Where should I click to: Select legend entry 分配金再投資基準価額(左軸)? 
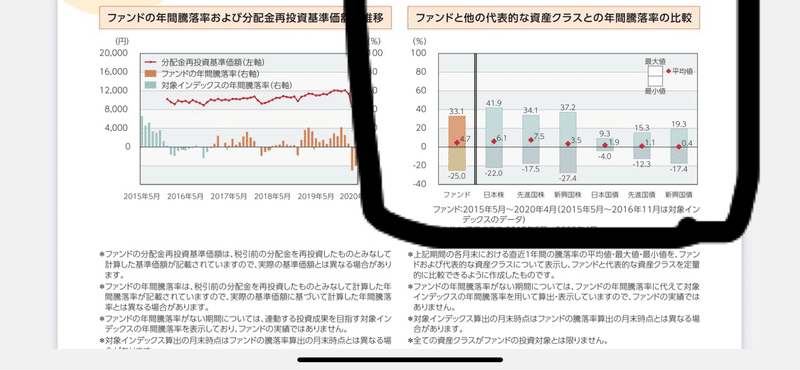(x=213, y=62)
